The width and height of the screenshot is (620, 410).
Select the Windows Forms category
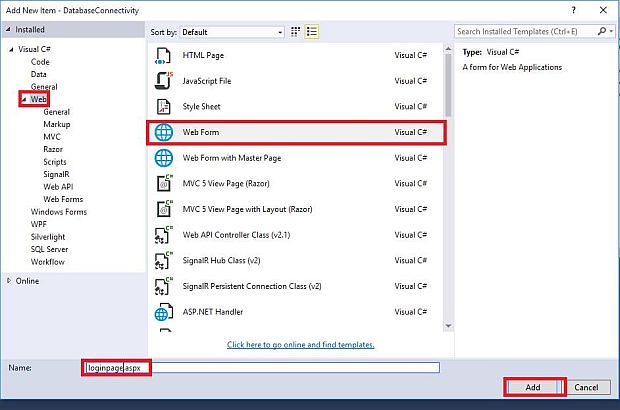[x=59, y=212]
